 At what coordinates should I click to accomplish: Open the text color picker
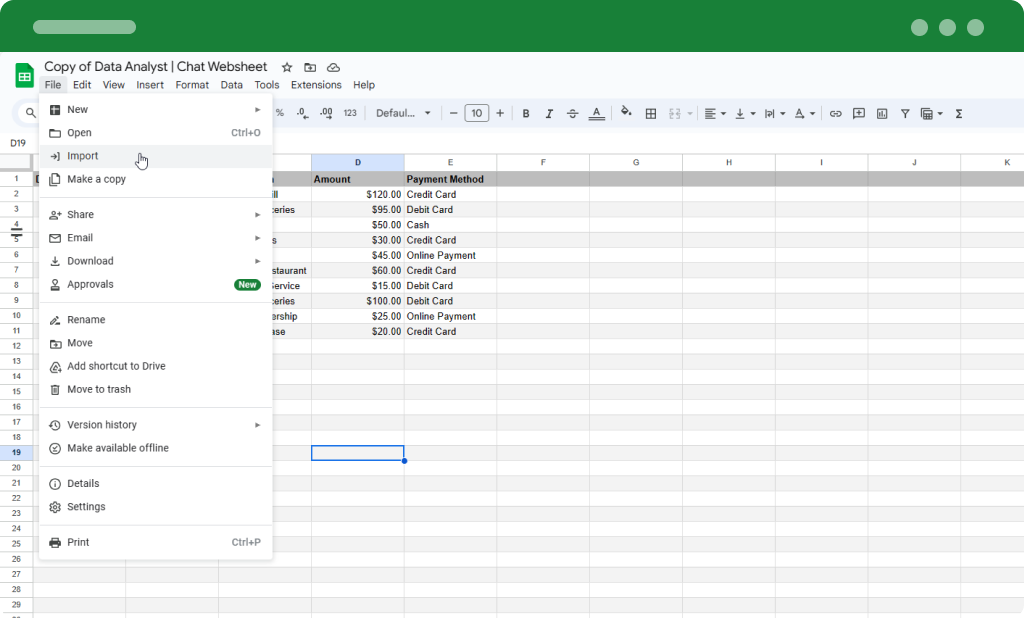[x=598, y=114]
